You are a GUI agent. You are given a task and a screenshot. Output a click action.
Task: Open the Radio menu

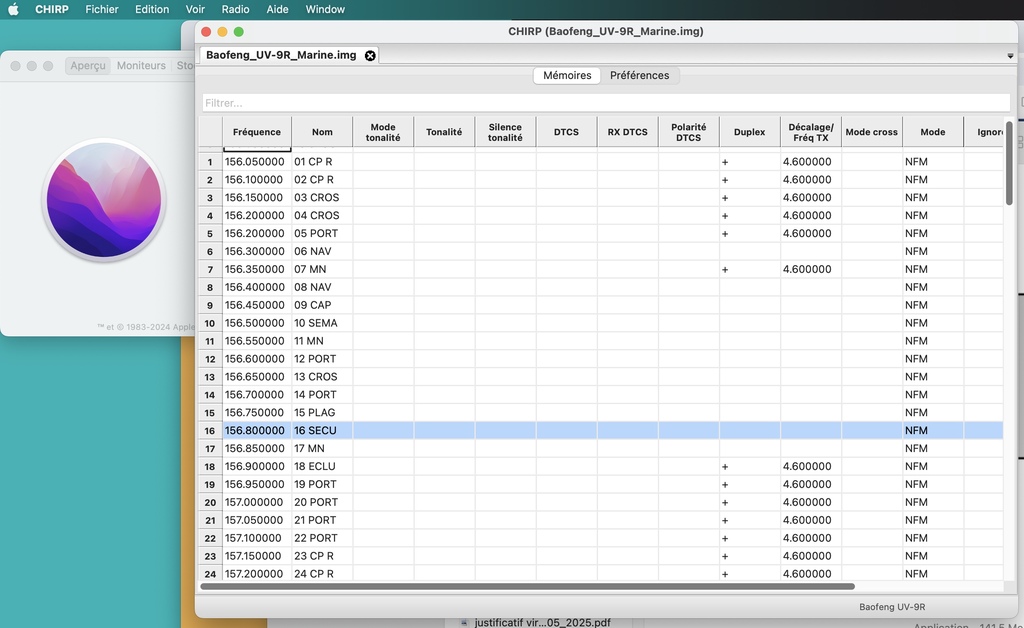pos(235,9)
